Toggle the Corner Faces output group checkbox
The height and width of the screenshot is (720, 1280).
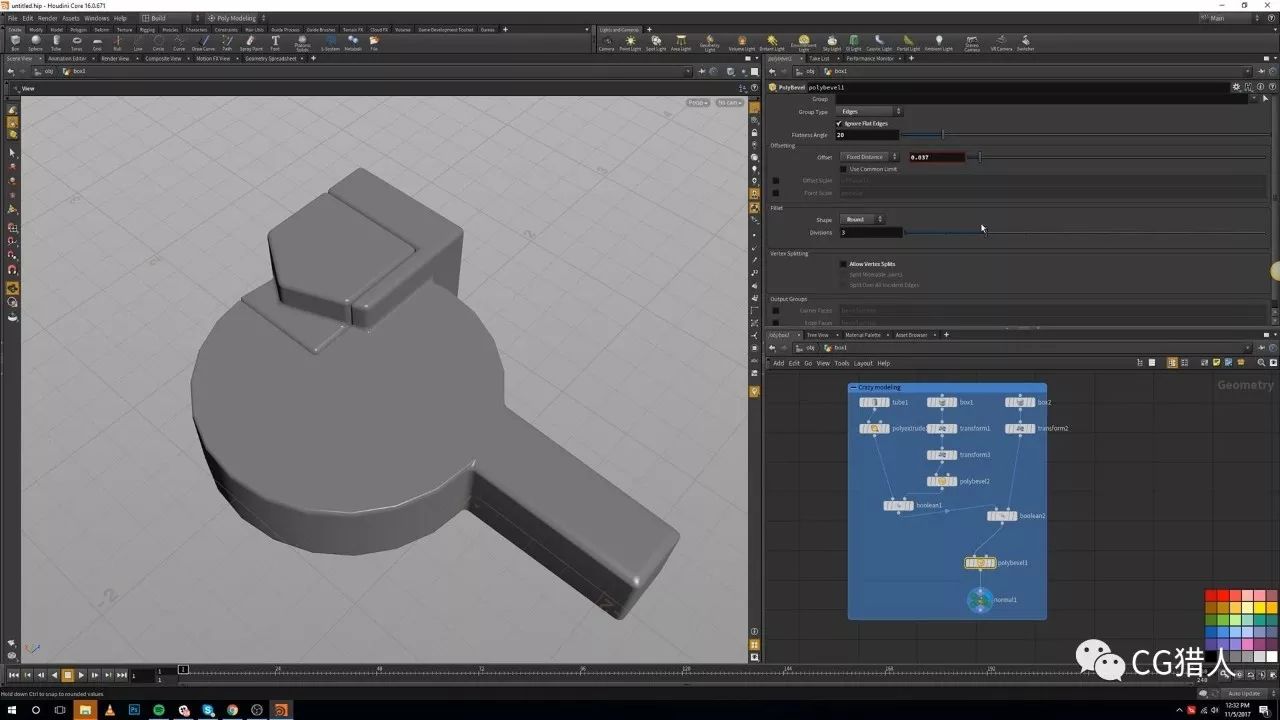776,310
